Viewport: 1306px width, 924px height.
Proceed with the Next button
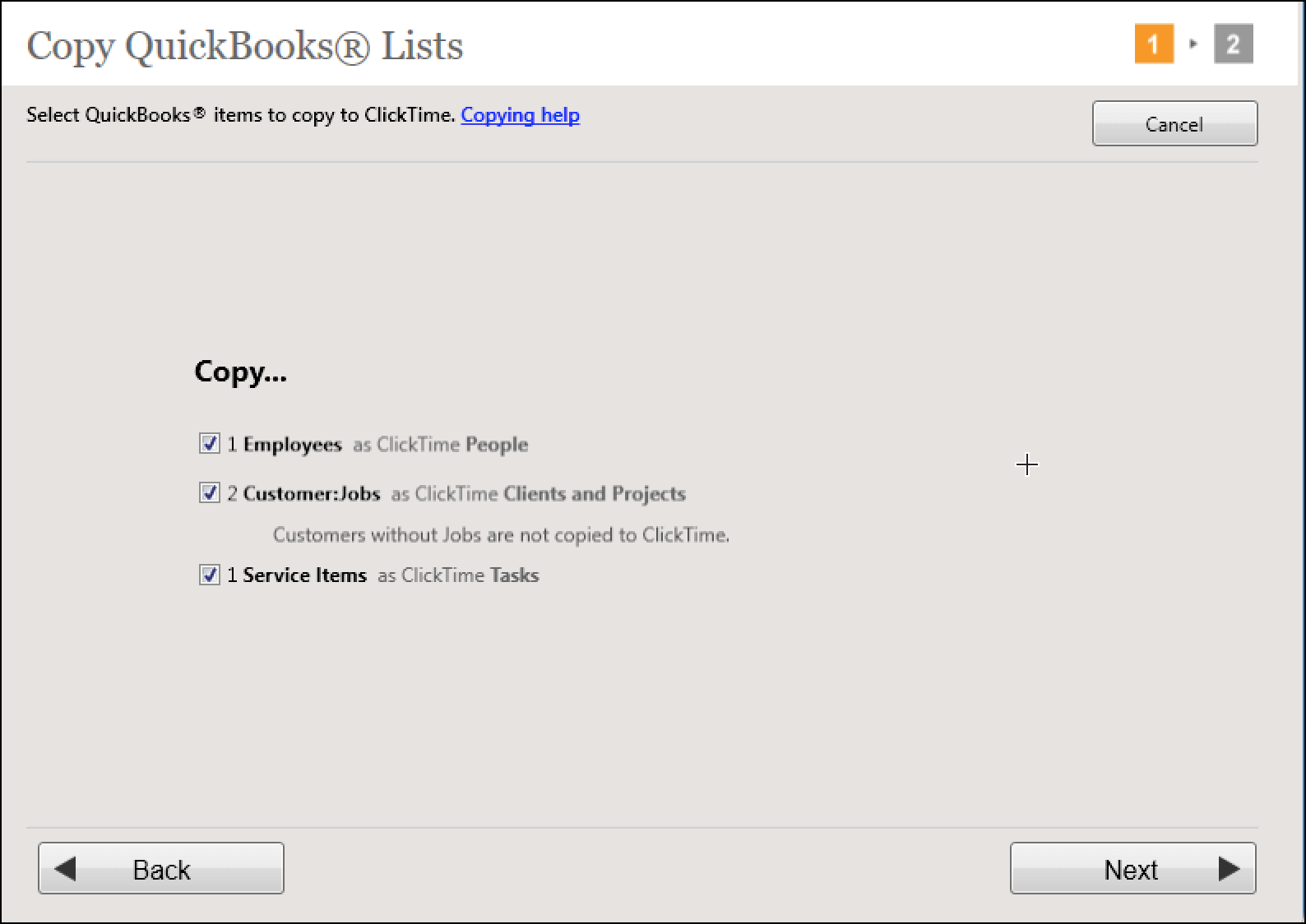coord(1132,868)
